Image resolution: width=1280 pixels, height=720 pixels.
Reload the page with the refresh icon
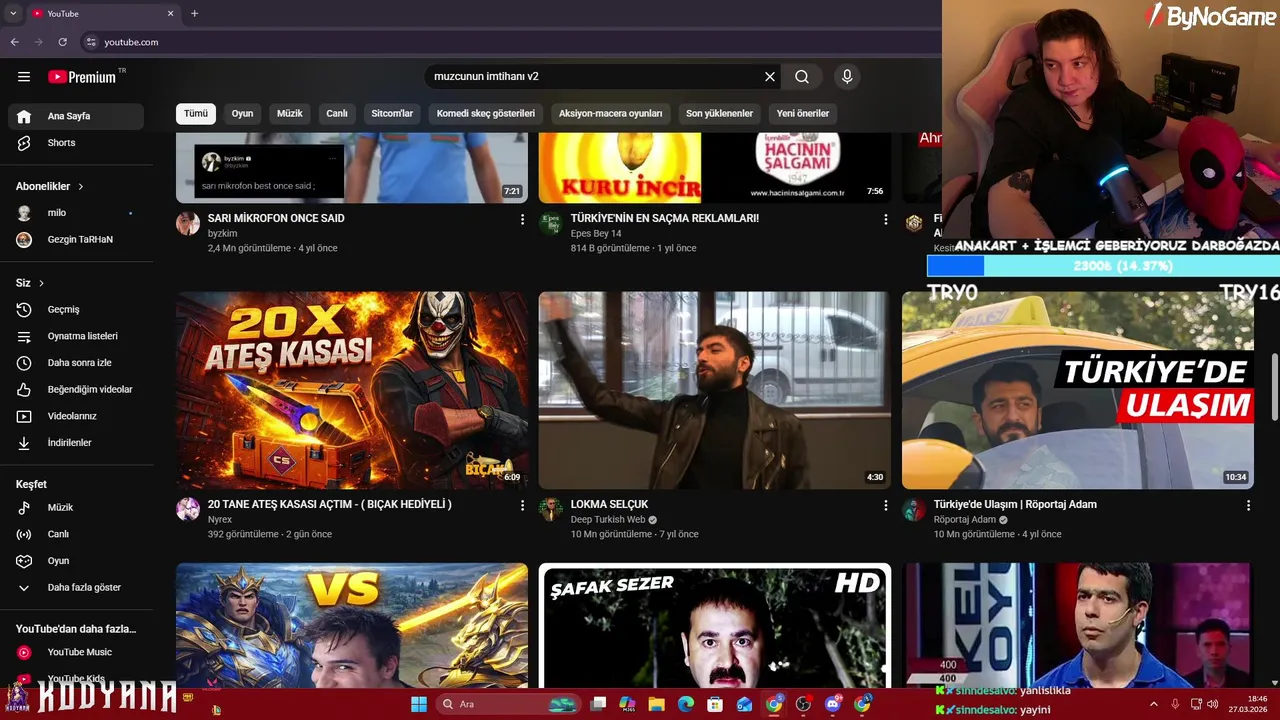click(62, 42)
